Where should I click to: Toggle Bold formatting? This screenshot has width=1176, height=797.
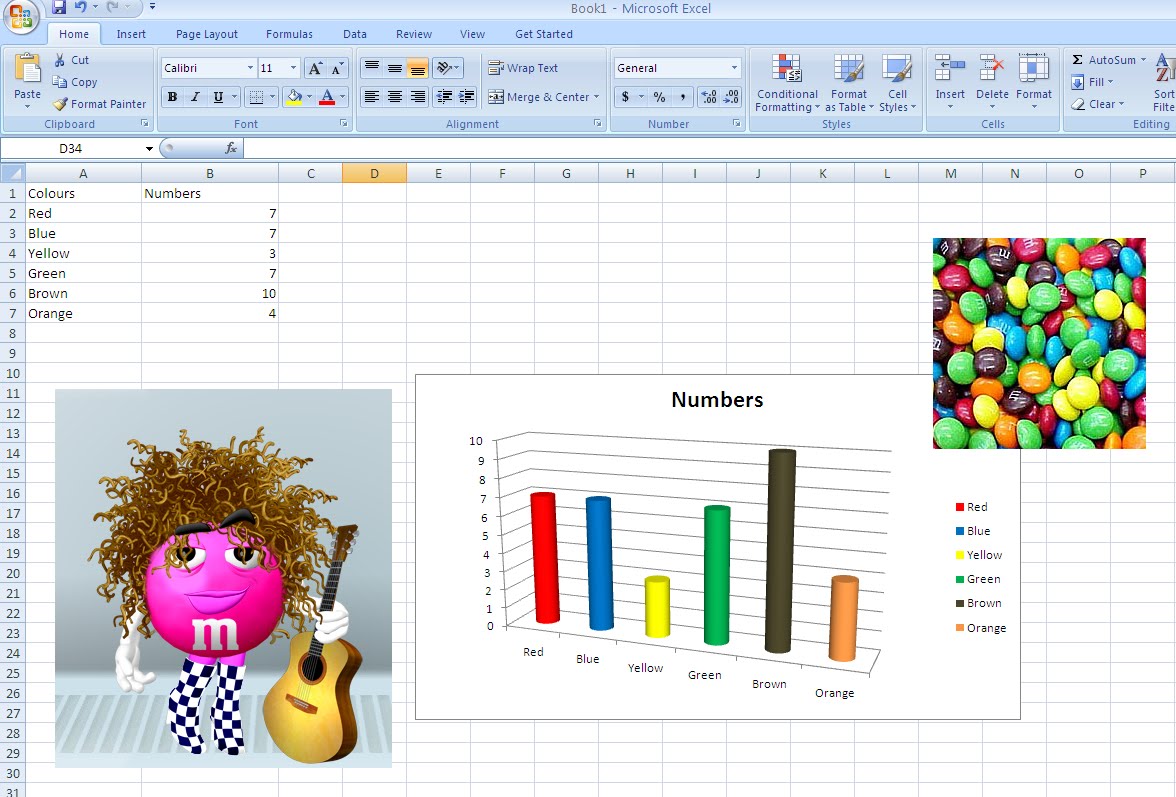click(x=172, y=97)
